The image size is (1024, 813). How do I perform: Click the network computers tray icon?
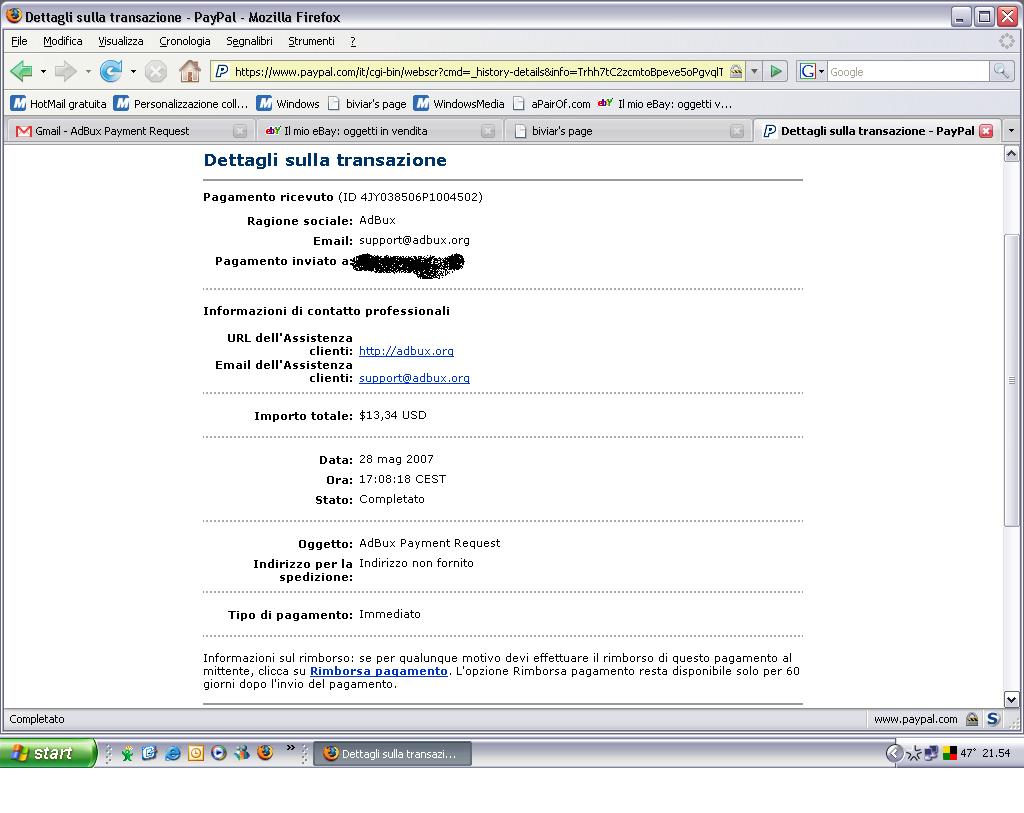point(931,754)
